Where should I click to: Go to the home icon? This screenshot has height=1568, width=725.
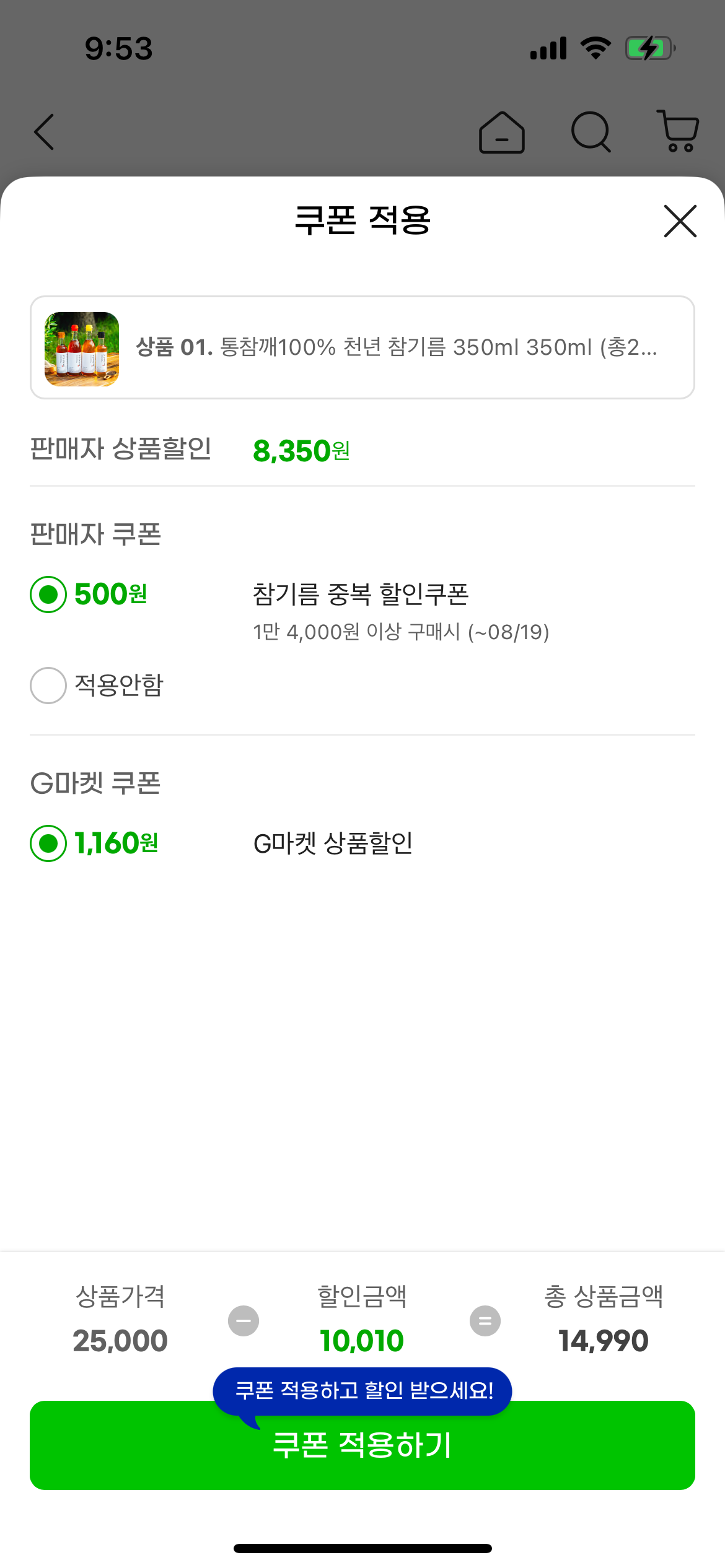click(x=501, y=133)
